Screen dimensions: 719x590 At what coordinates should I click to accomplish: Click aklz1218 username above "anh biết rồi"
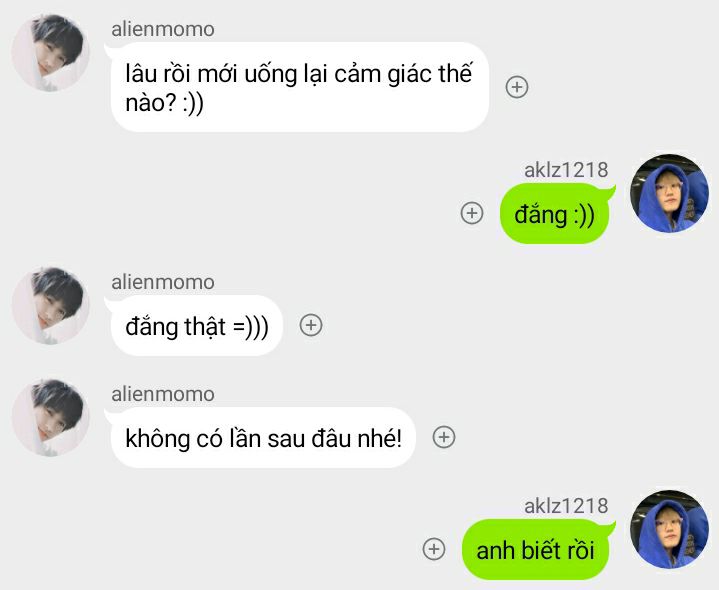click(x=566, y=506)
